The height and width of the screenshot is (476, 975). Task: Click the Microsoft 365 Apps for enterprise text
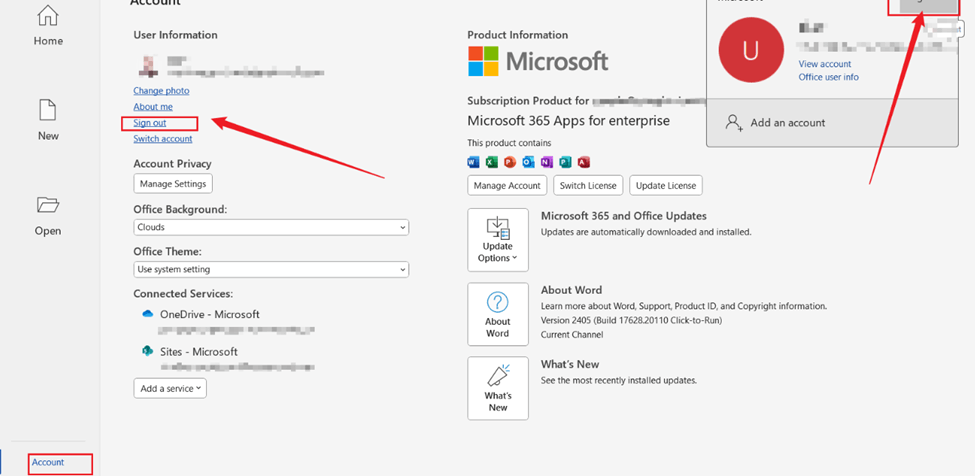[568, 121]
